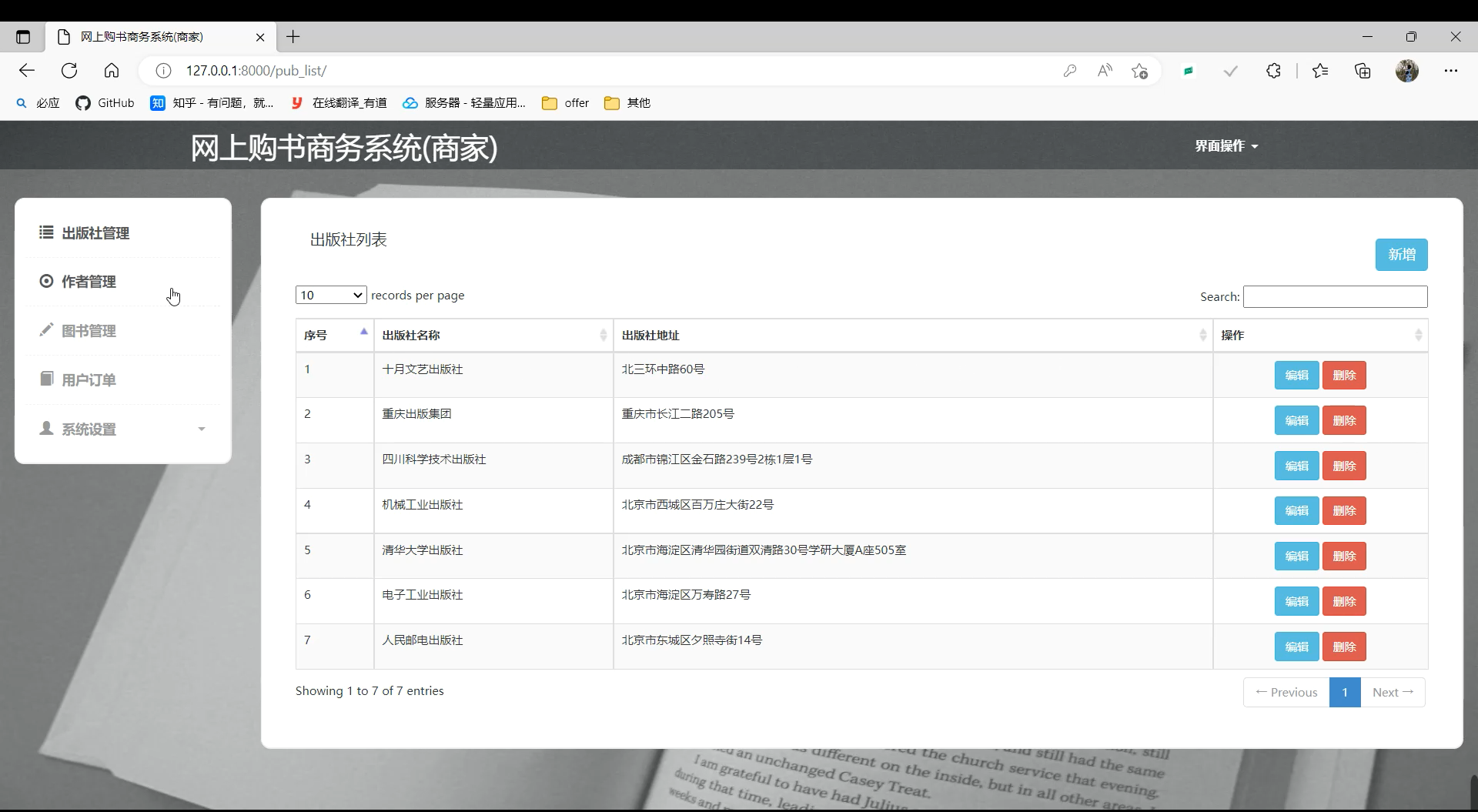This screenshot has width=1478, height=812.
Task: Edit 十月文艺出版社 row
Action: (x=1296, y=376)
